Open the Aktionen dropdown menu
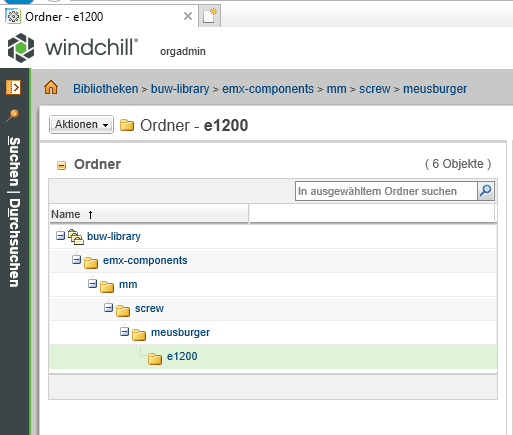This screenshot has width=513, height=435. point(81,125)
